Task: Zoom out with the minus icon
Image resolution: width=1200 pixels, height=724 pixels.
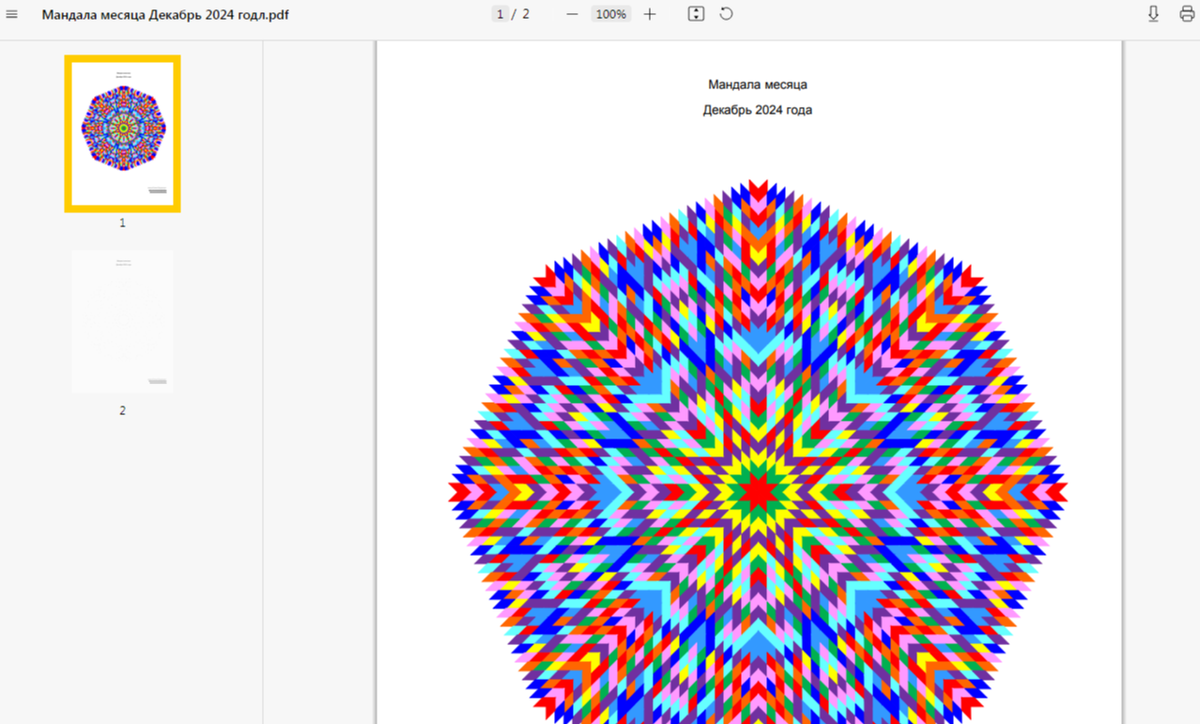Action: coord(572,14)
